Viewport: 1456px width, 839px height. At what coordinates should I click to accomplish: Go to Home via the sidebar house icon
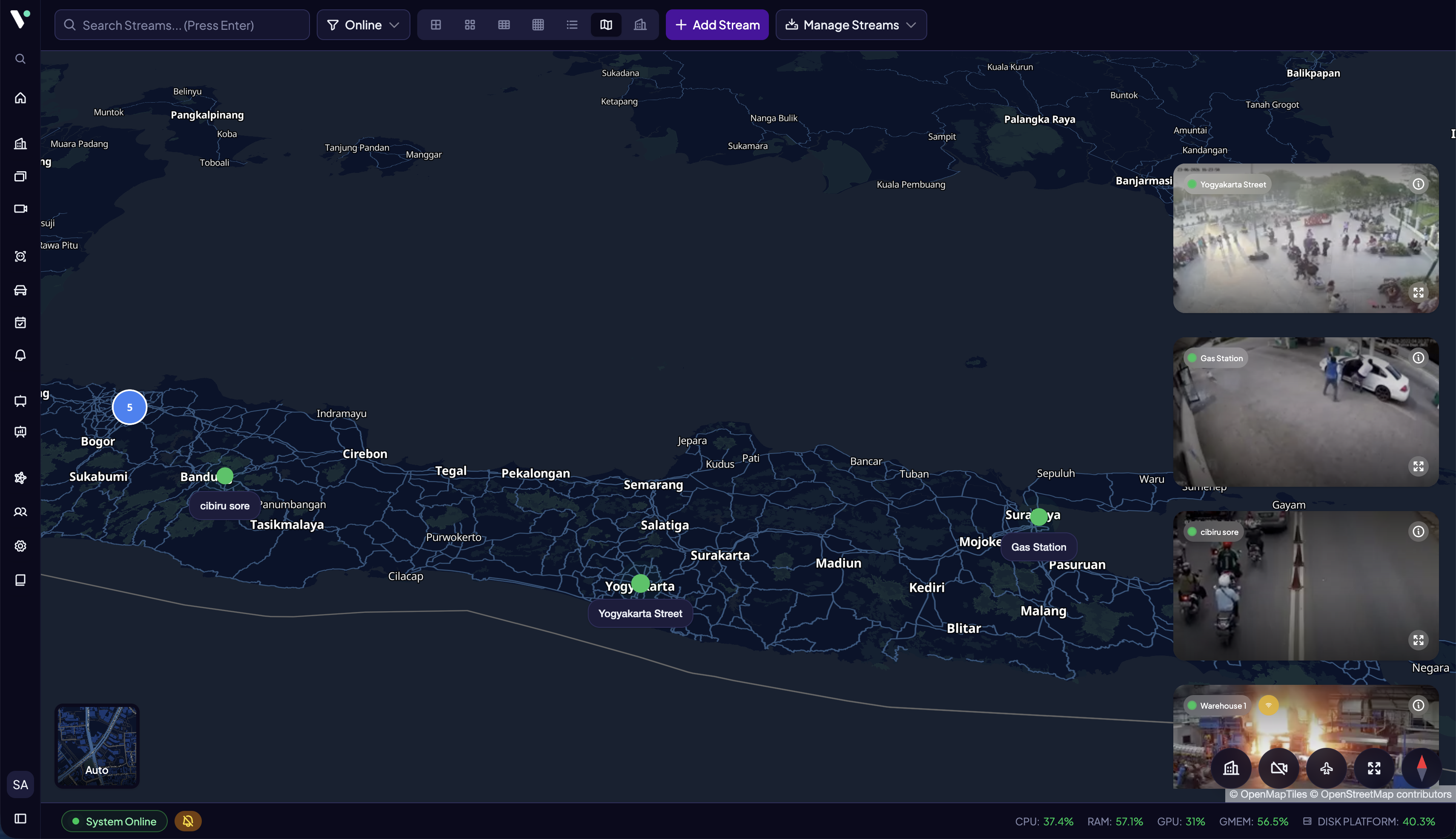tap(20, 98)
